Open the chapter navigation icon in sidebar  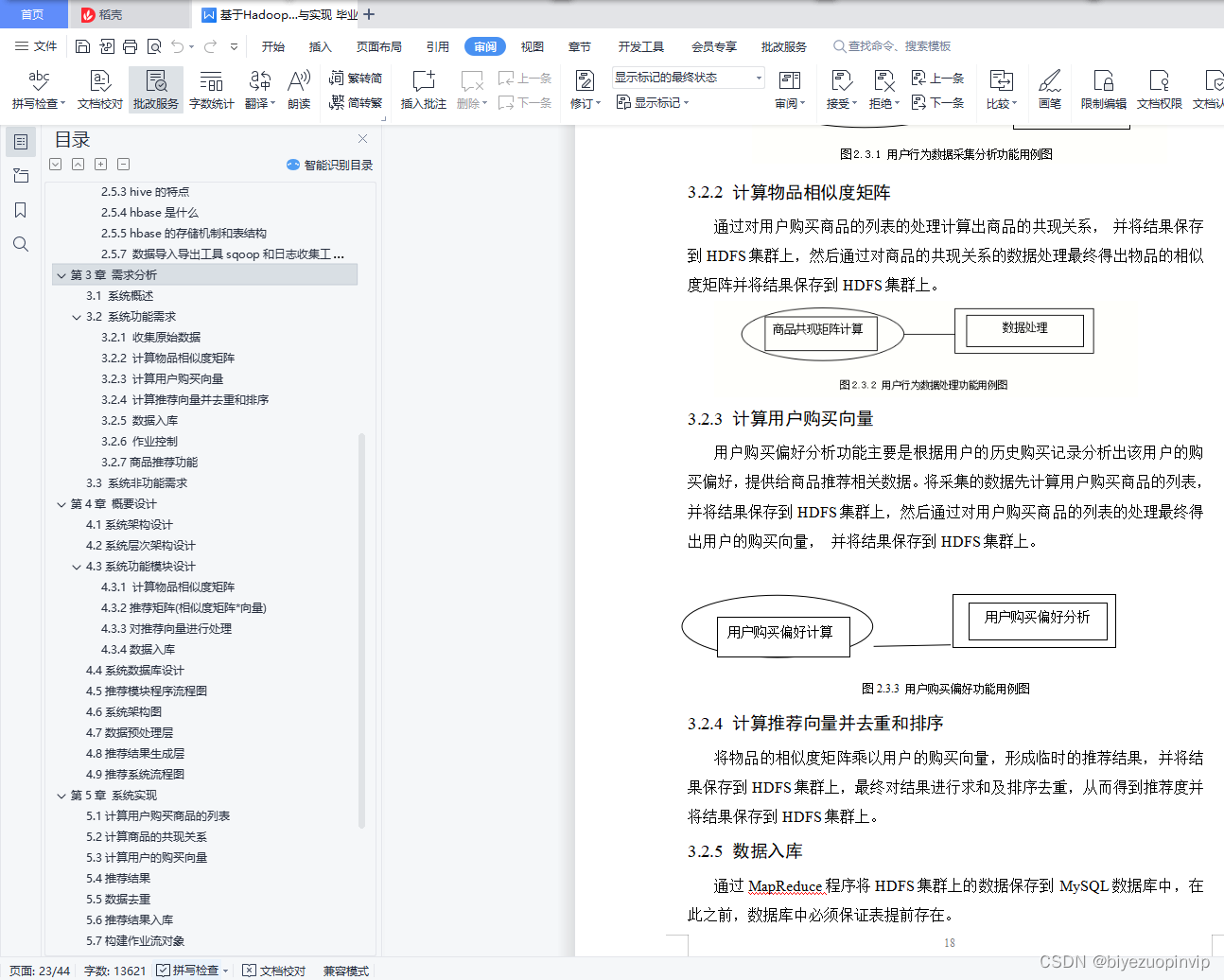pos(20,176)
